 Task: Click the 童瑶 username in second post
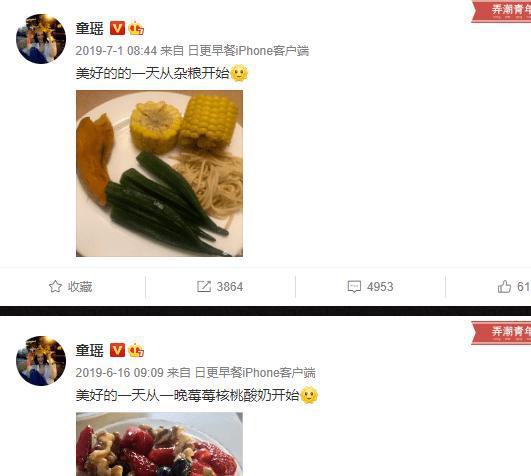(x=90, y=350)
